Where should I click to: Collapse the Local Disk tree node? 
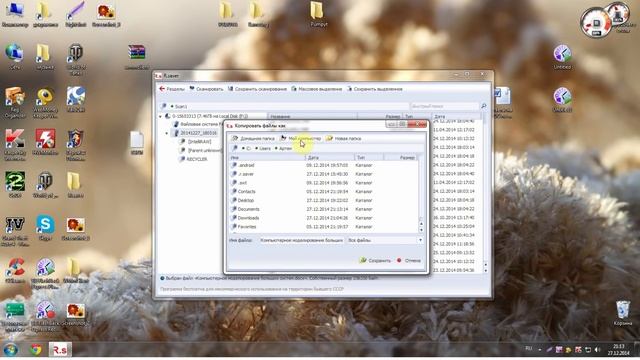160,116
